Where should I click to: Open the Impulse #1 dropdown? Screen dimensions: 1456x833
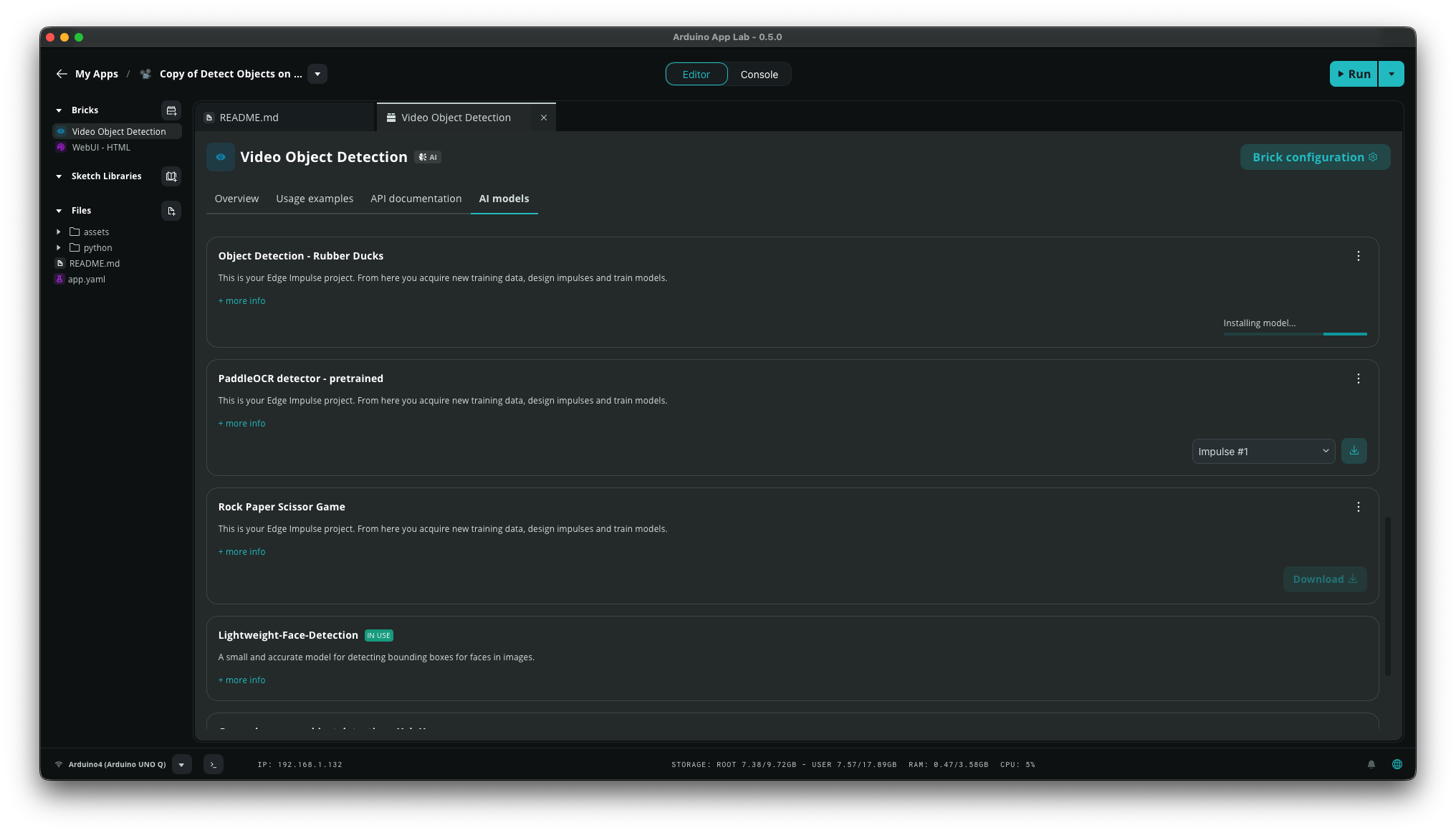pos(1263,452)
